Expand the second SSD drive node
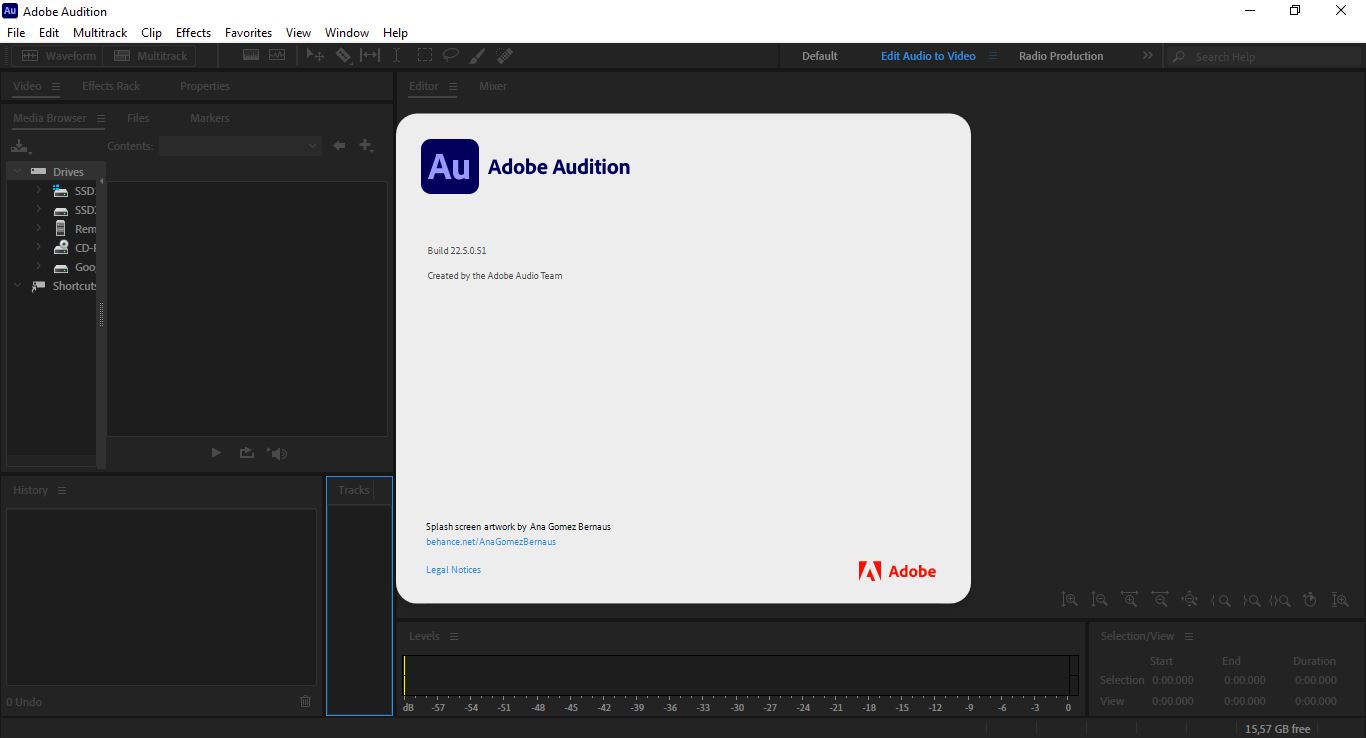Screen dimensions: 1366x738 [x=38, y=209]
